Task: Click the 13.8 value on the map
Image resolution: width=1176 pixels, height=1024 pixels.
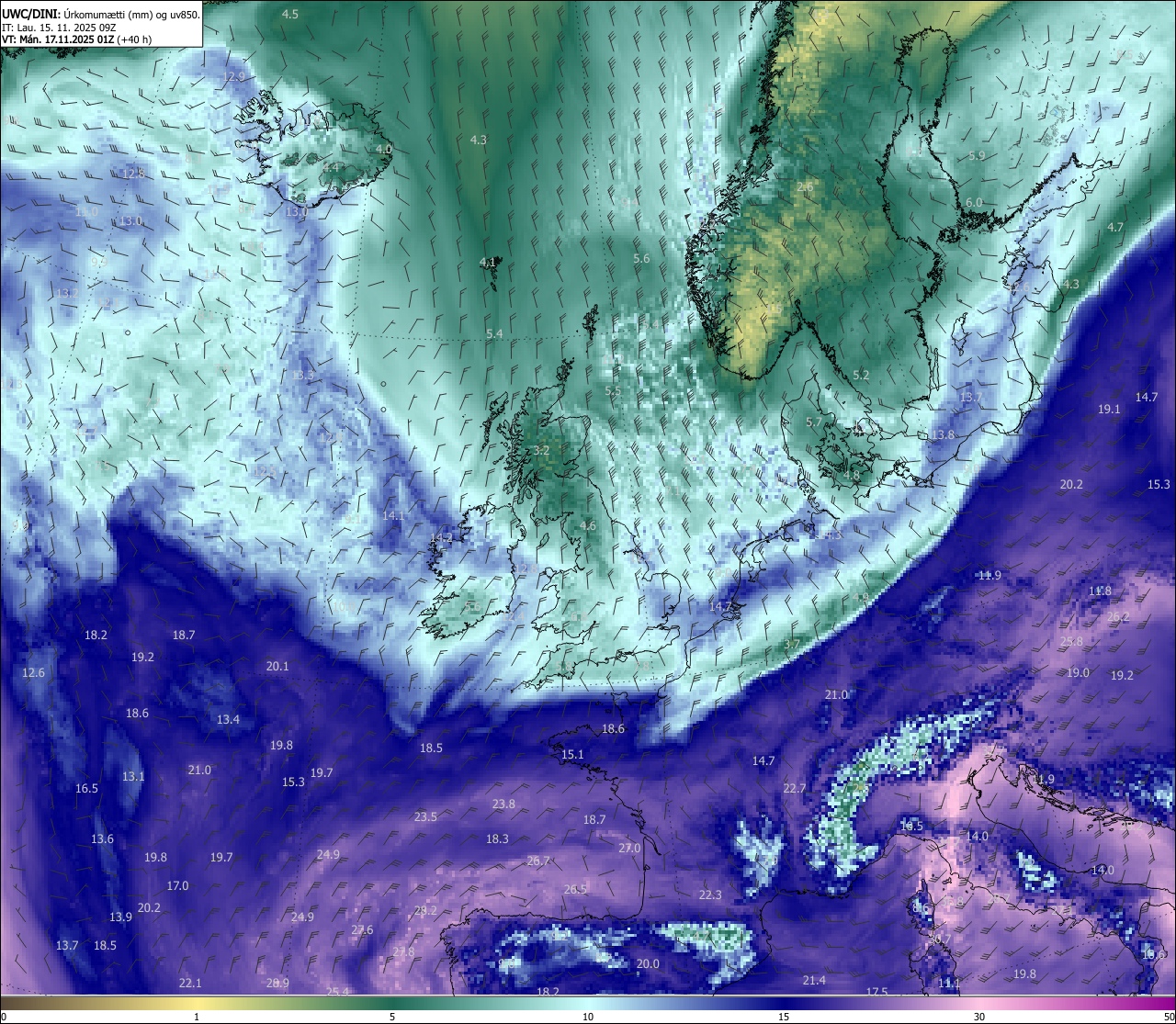Action: [944, 434]
